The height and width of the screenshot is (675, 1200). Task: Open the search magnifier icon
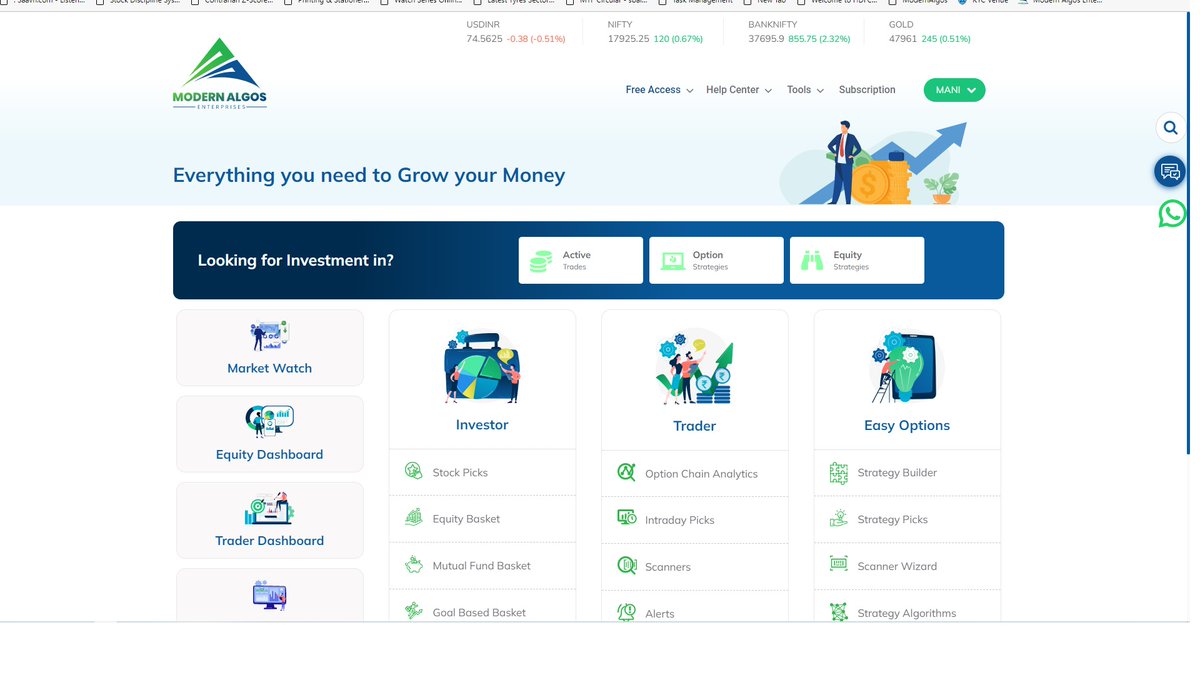click(1170, 128)
